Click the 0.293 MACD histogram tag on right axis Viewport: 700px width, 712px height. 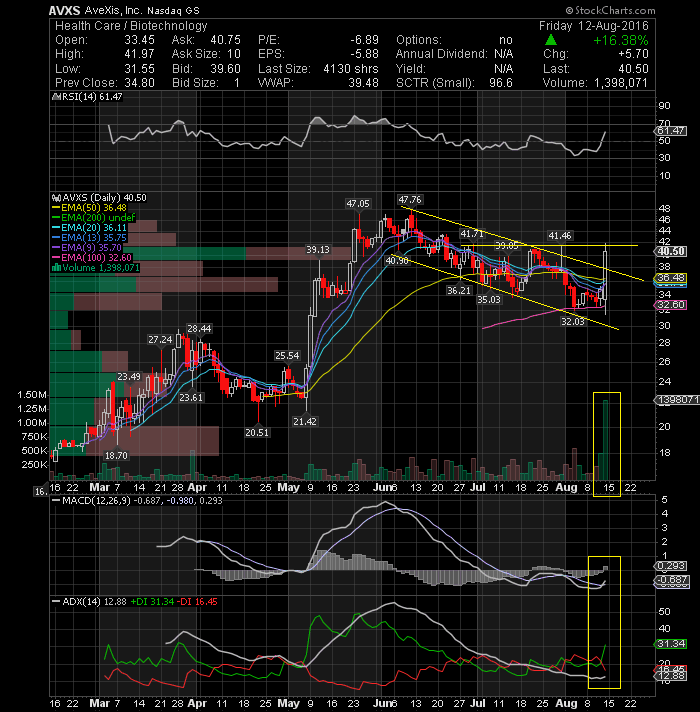click(x=670, y=566)
